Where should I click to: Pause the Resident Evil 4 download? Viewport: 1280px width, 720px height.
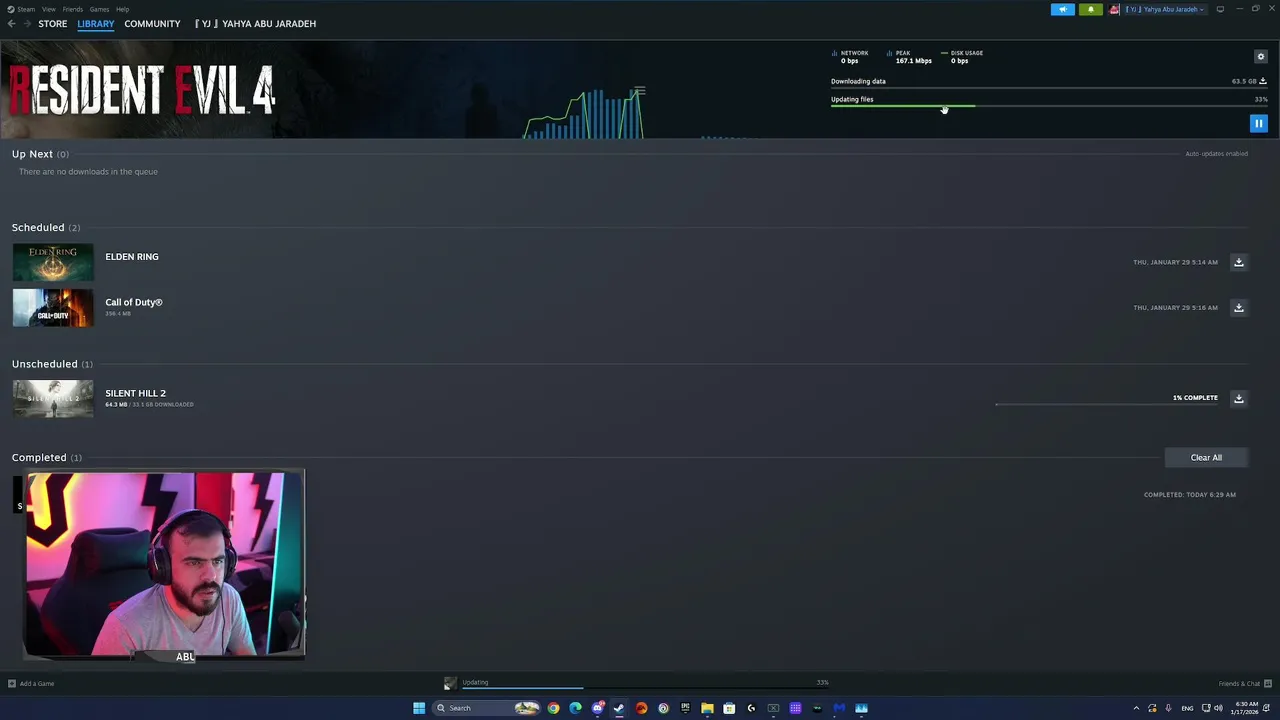point(1258,124)
